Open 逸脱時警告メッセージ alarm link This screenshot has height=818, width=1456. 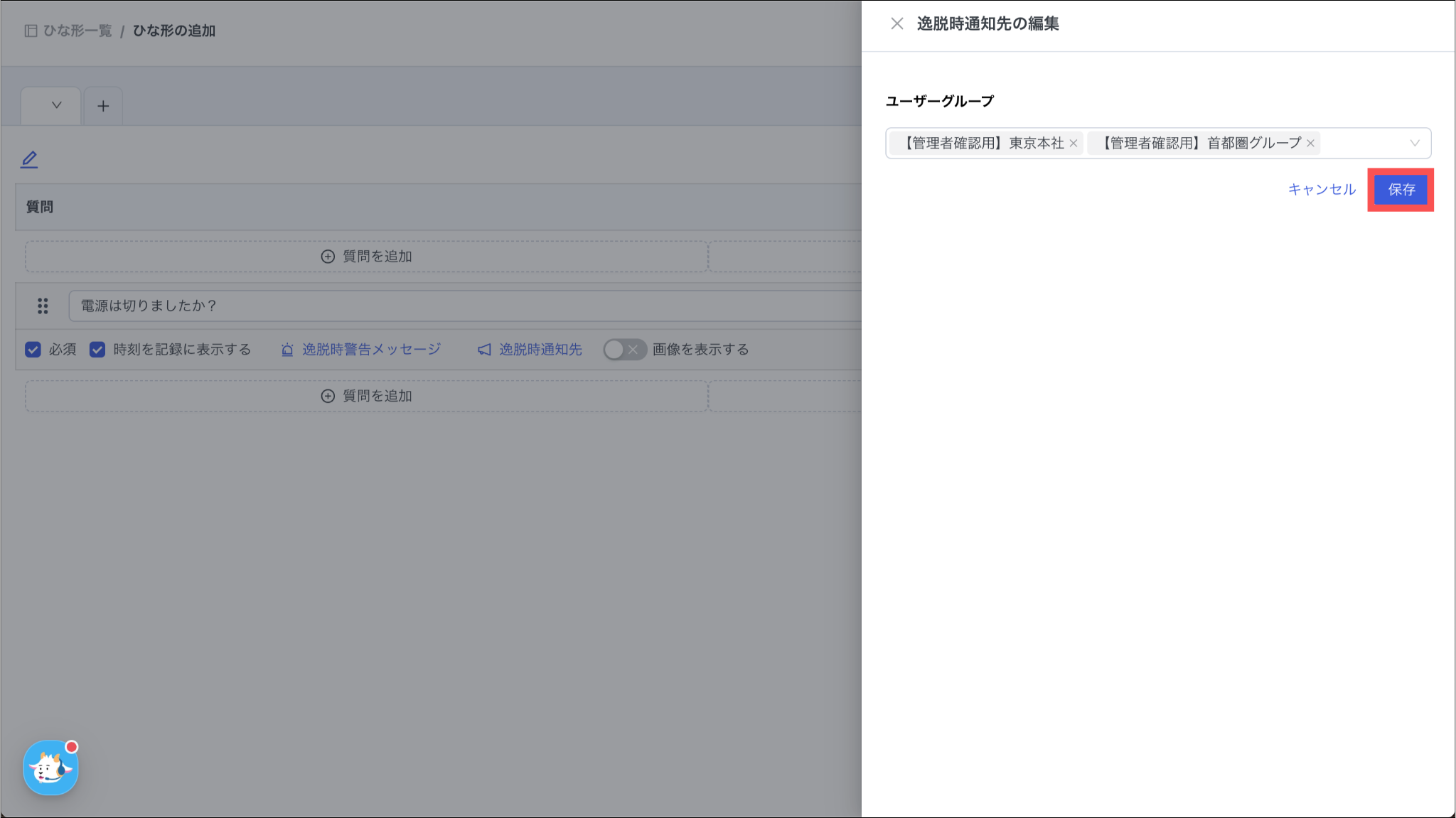[361, 350]
